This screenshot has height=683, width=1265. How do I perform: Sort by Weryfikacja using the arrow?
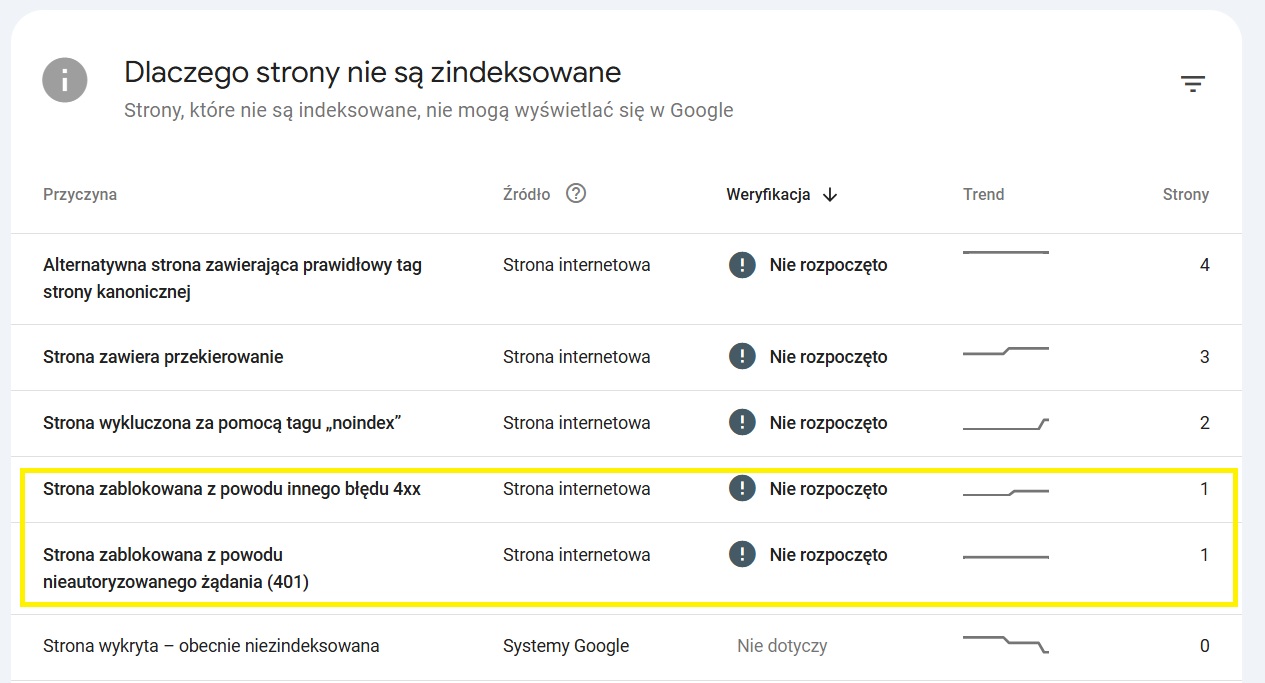830,194
